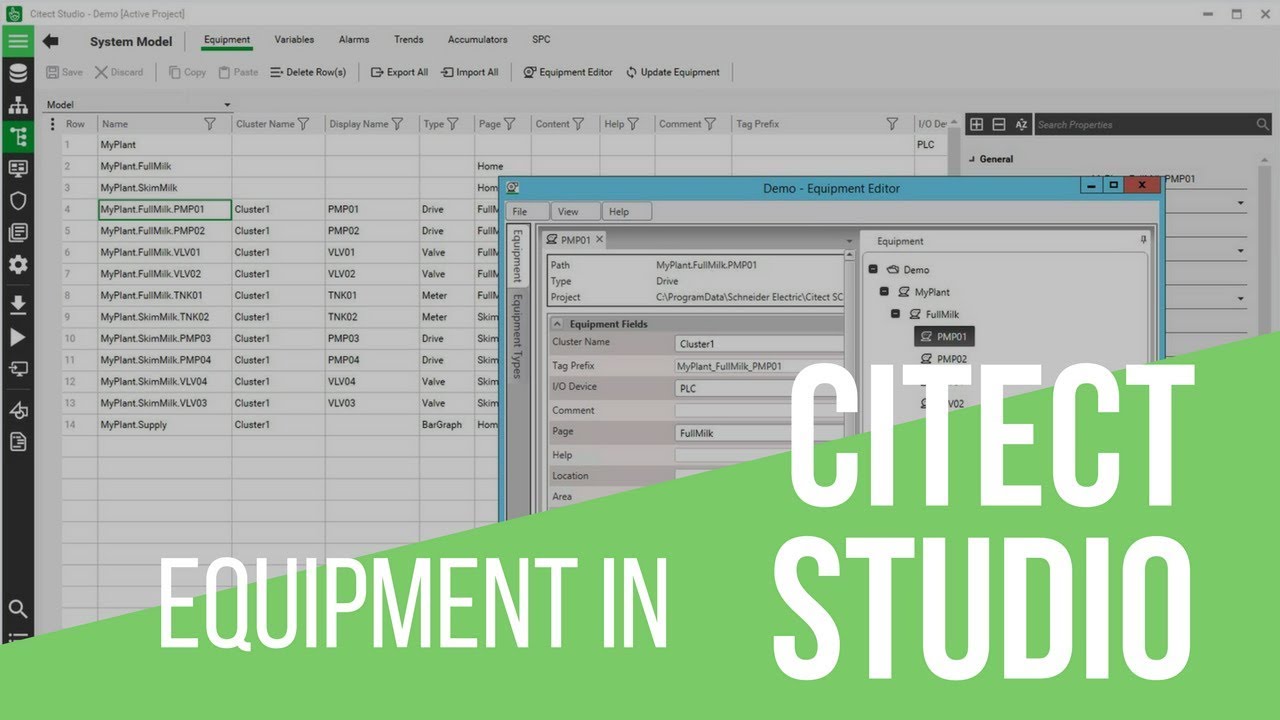Click the Export All button
This screenshot has height=720, width=1280.
click(x=399, y=72)
